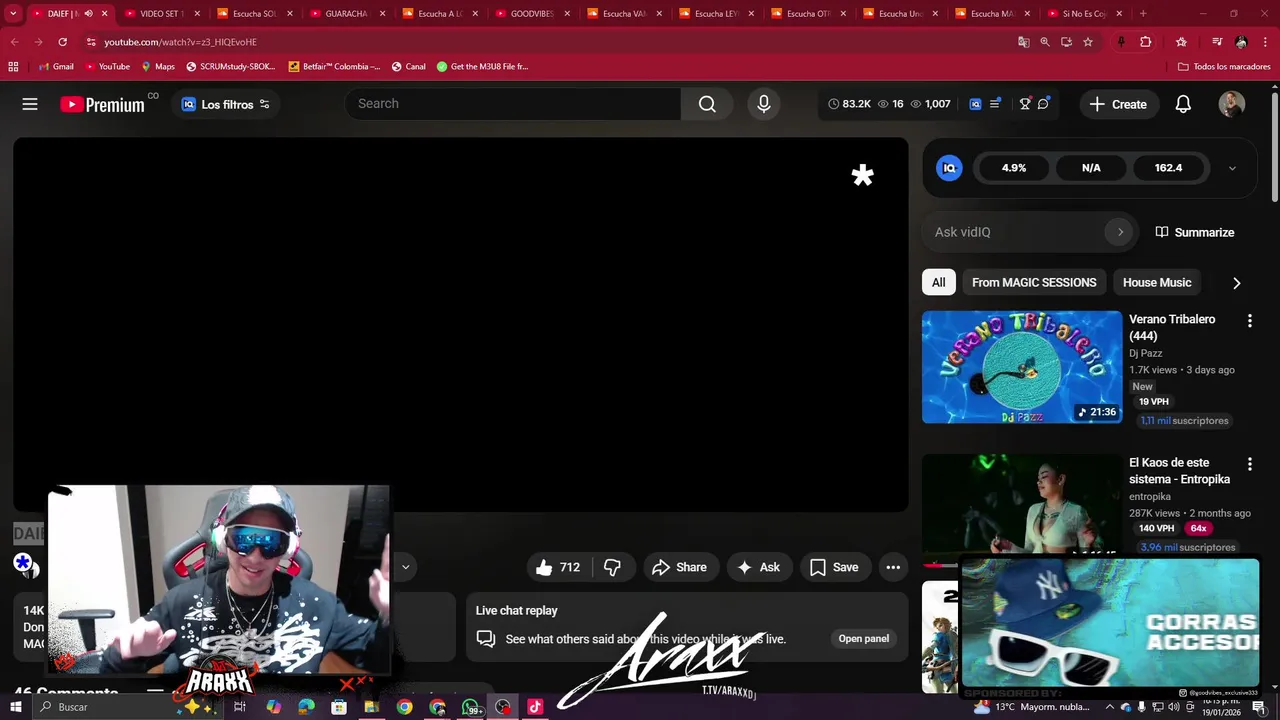Image resolution: width=1280 pixels, height=720 pixels.
Task: Click the magnifier search button
Action: click(707, 104)
